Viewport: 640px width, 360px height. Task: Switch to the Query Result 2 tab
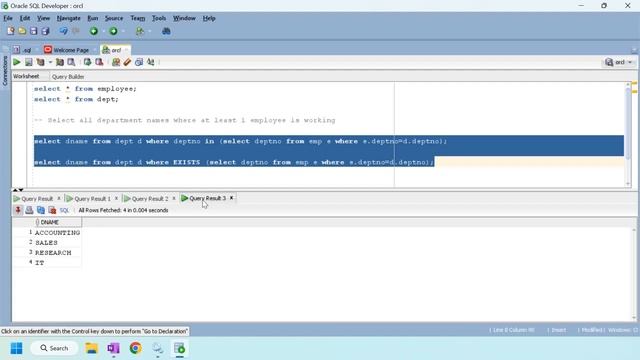pyautogui.click(x=147, y=198)
